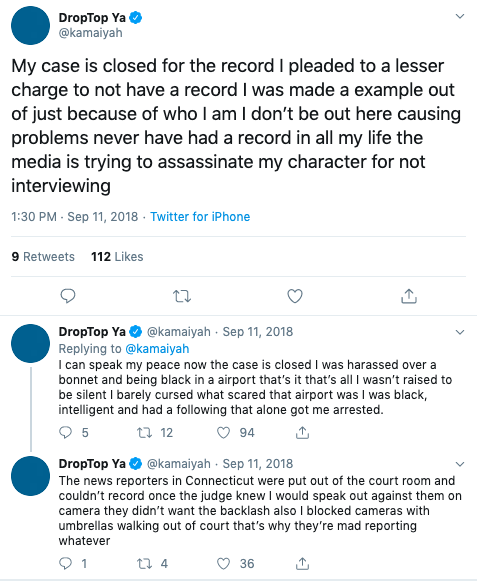Like the reply showing 94 likes
This screenshot has width=477, height=581.
(x=223, y=432)
